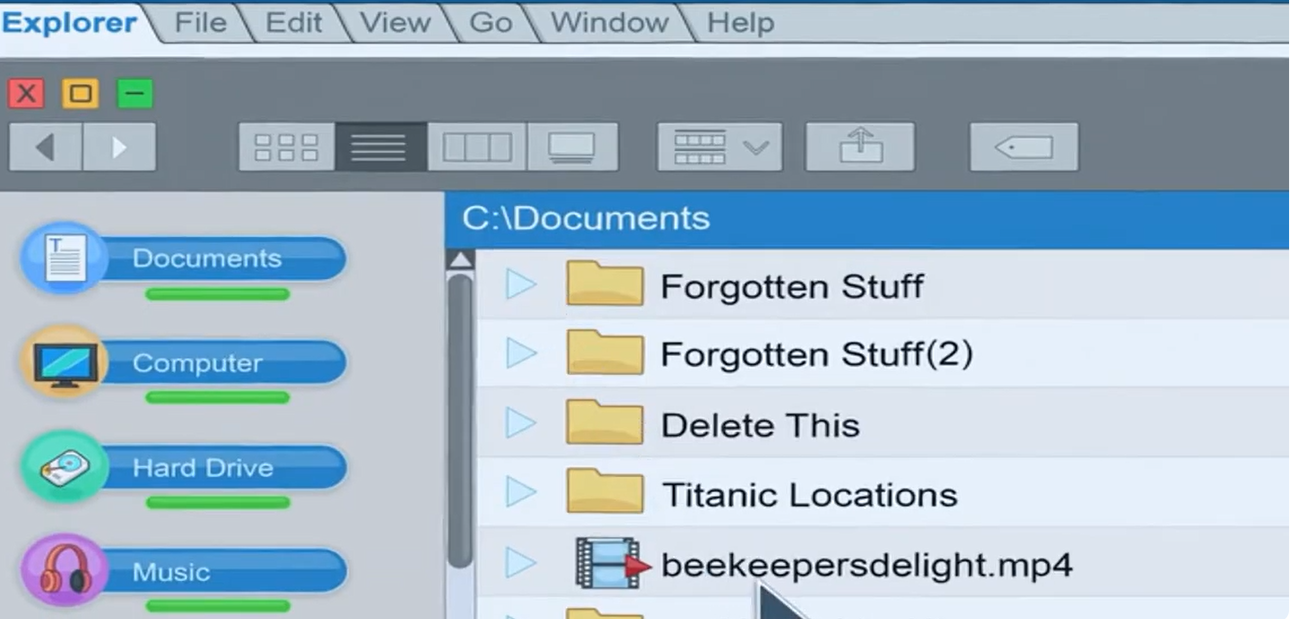Expand the Forgotten Stuff(2) folder triangle

pyautogui.click(x=520, y=353)
